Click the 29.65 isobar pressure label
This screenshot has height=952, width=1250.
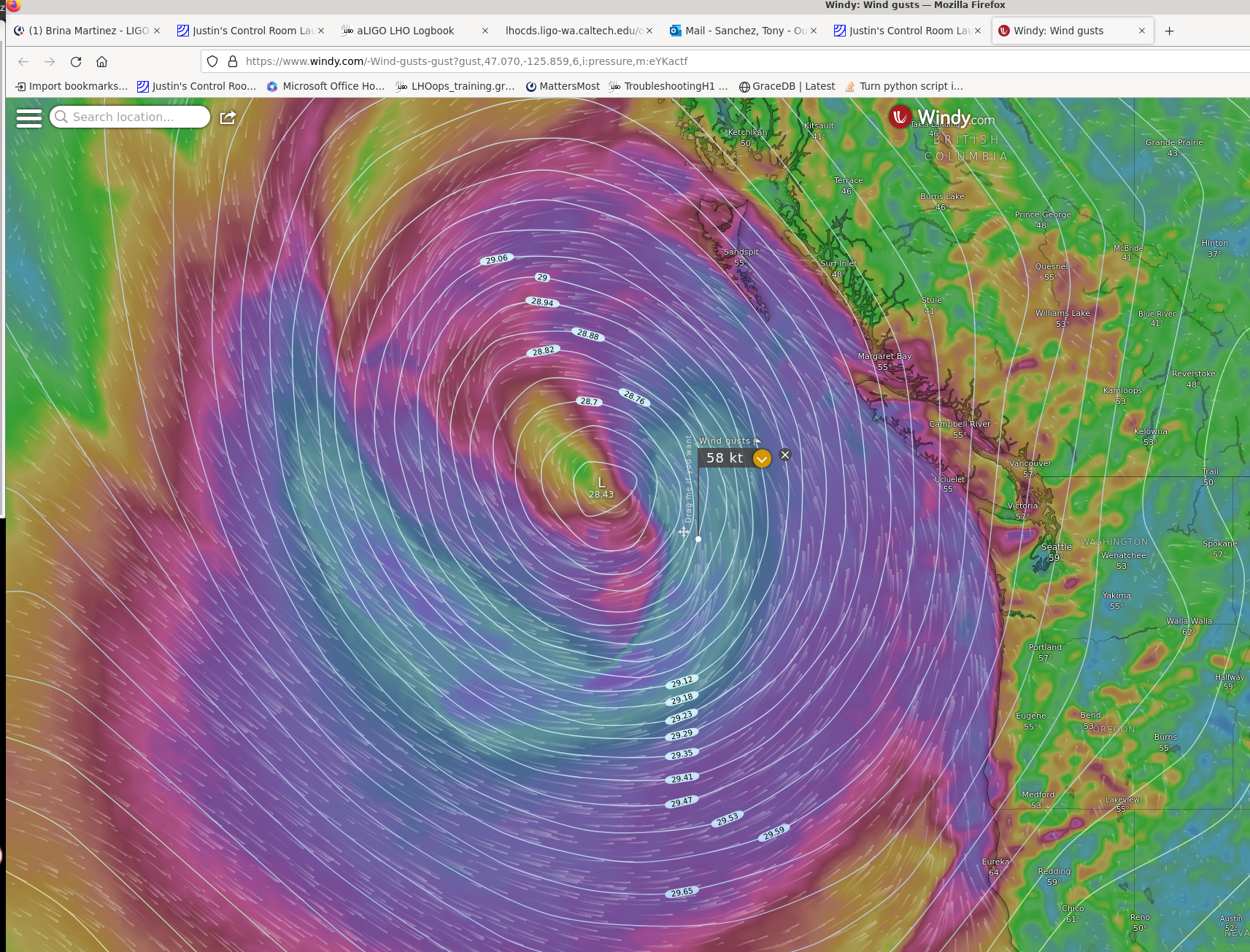coord(682,892)
